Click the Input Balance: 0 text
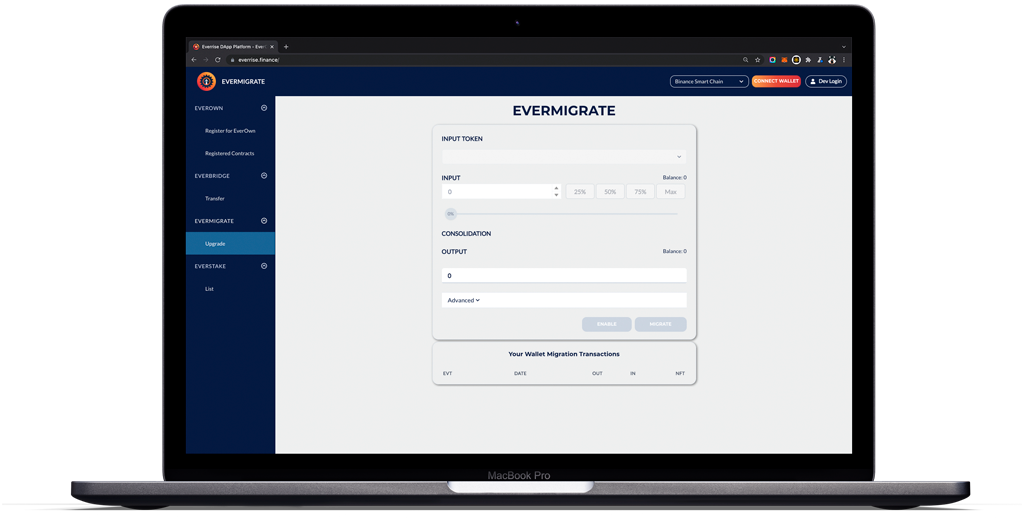The height and width of the screenshot is (523, 1032). coord(675,178)
